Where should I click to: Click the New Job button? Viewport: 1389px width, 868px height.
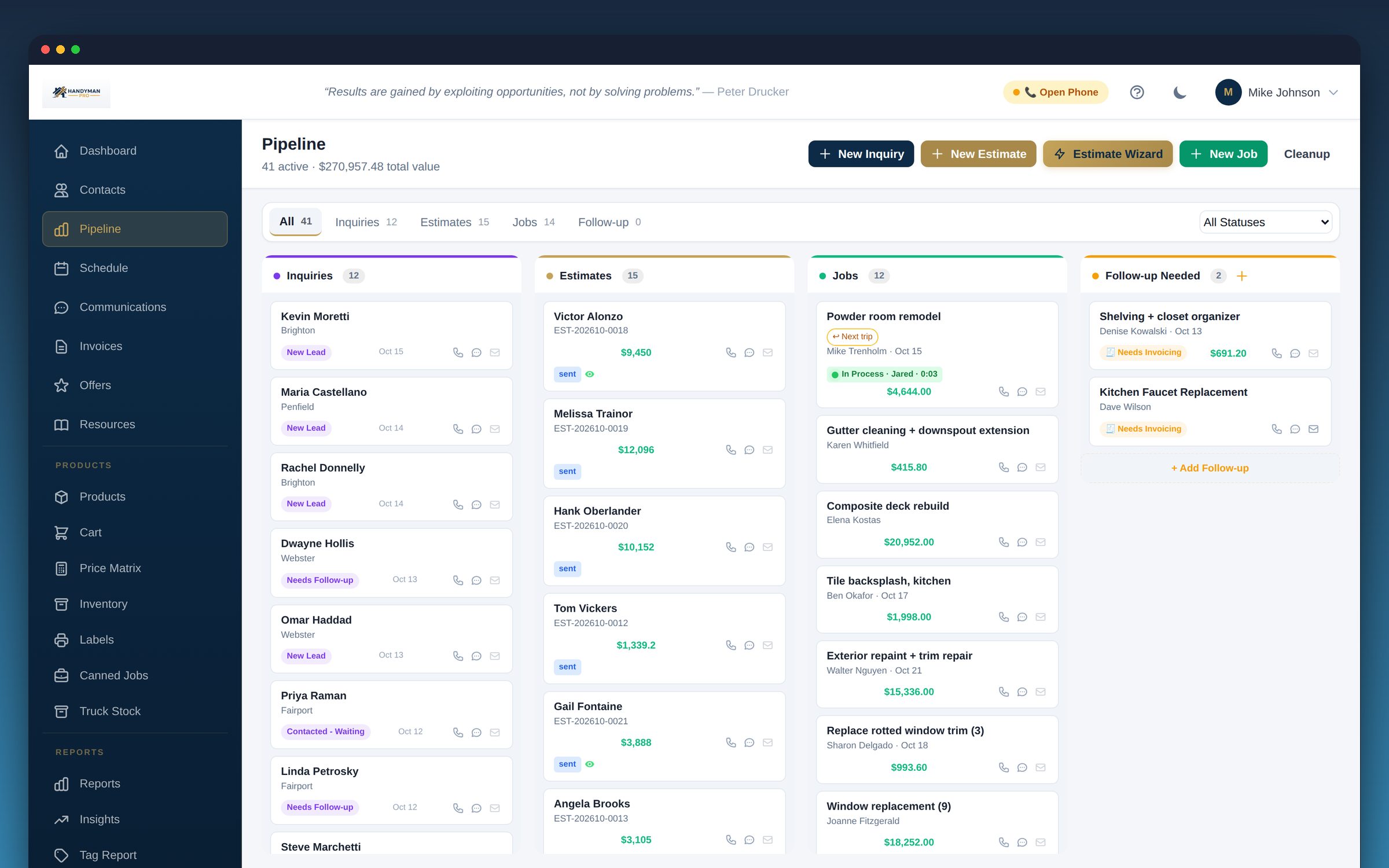tap(1223, 154)
